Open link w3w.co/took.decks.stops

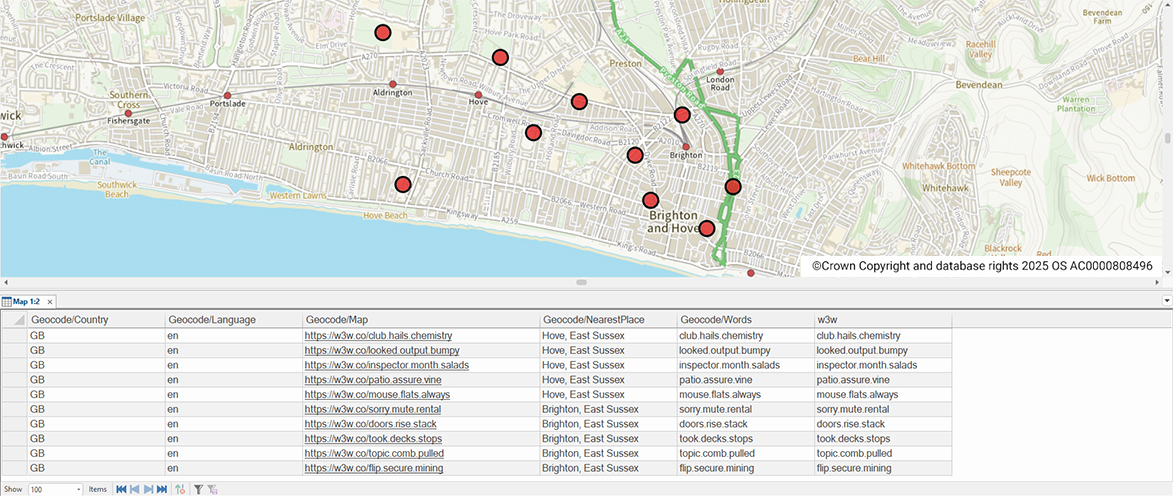tap(373, 438)
